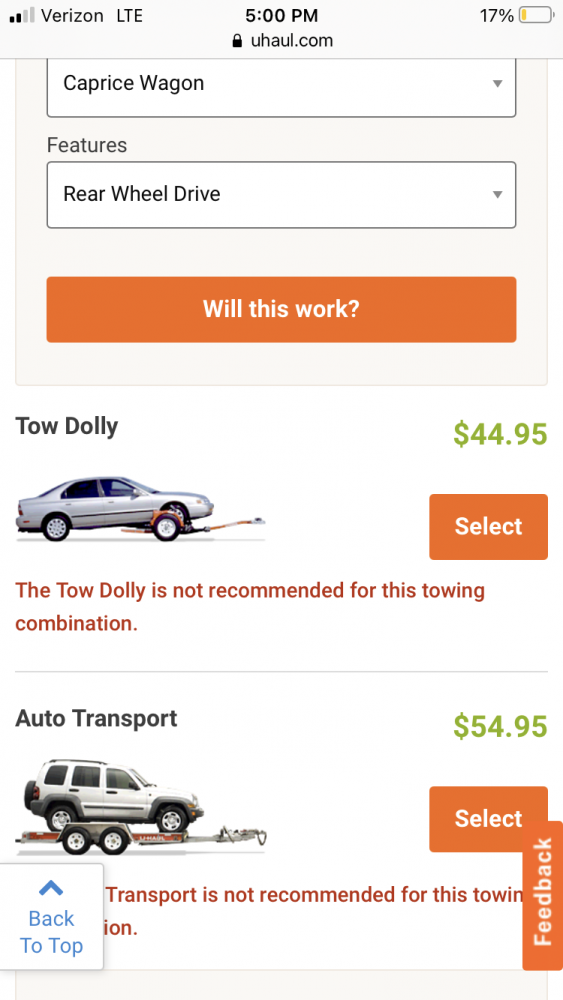Tap the Back To Top up-arrow icon
Screen dimensions: 563x1000
tap(51, 888)
